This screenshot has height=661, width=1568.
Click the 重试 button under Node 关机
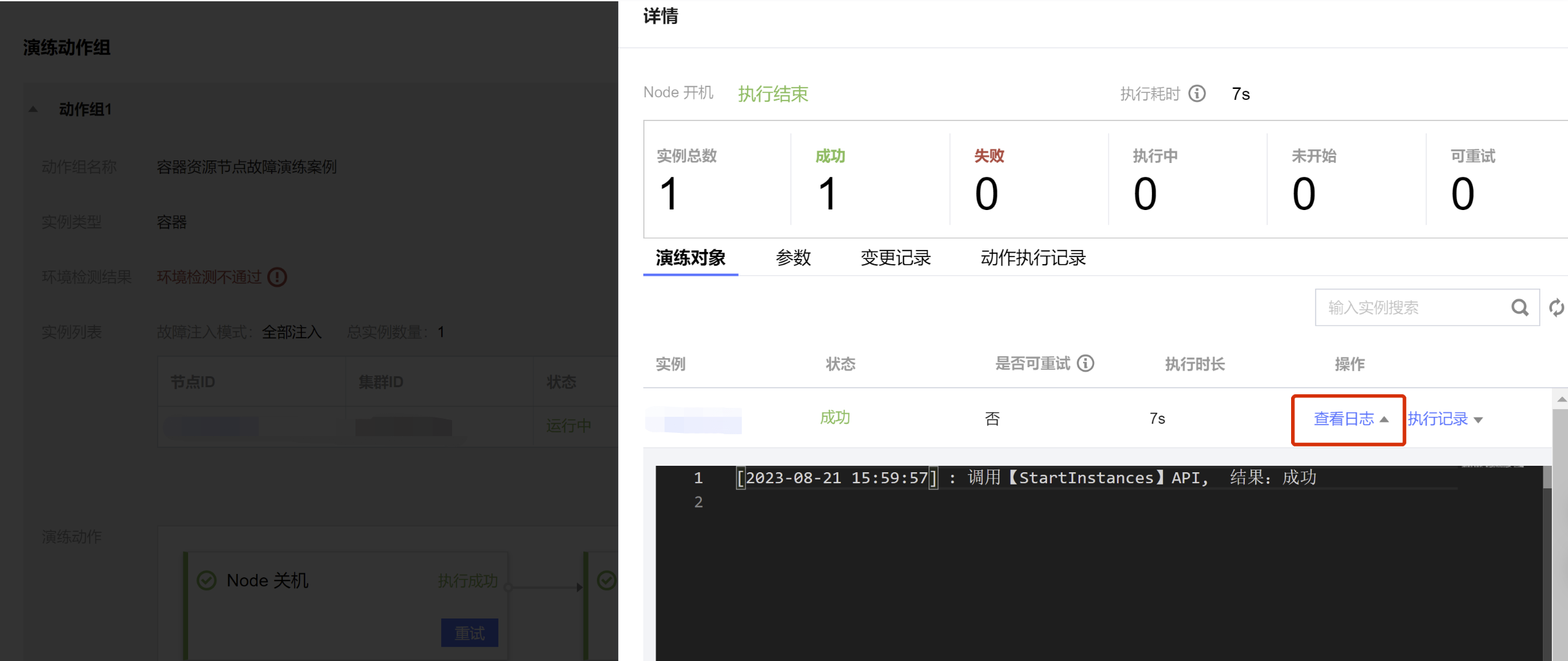tap(469, 633)
